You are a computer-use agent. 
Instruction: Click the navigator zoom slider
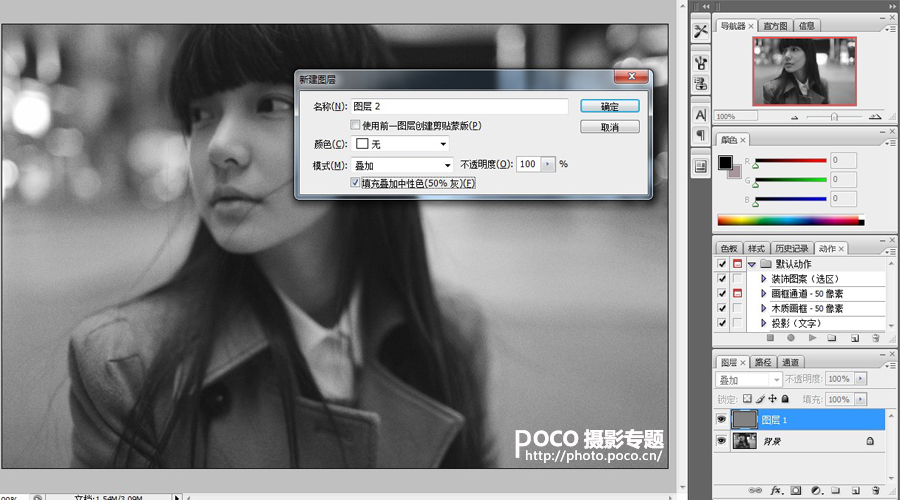point(834,117)
